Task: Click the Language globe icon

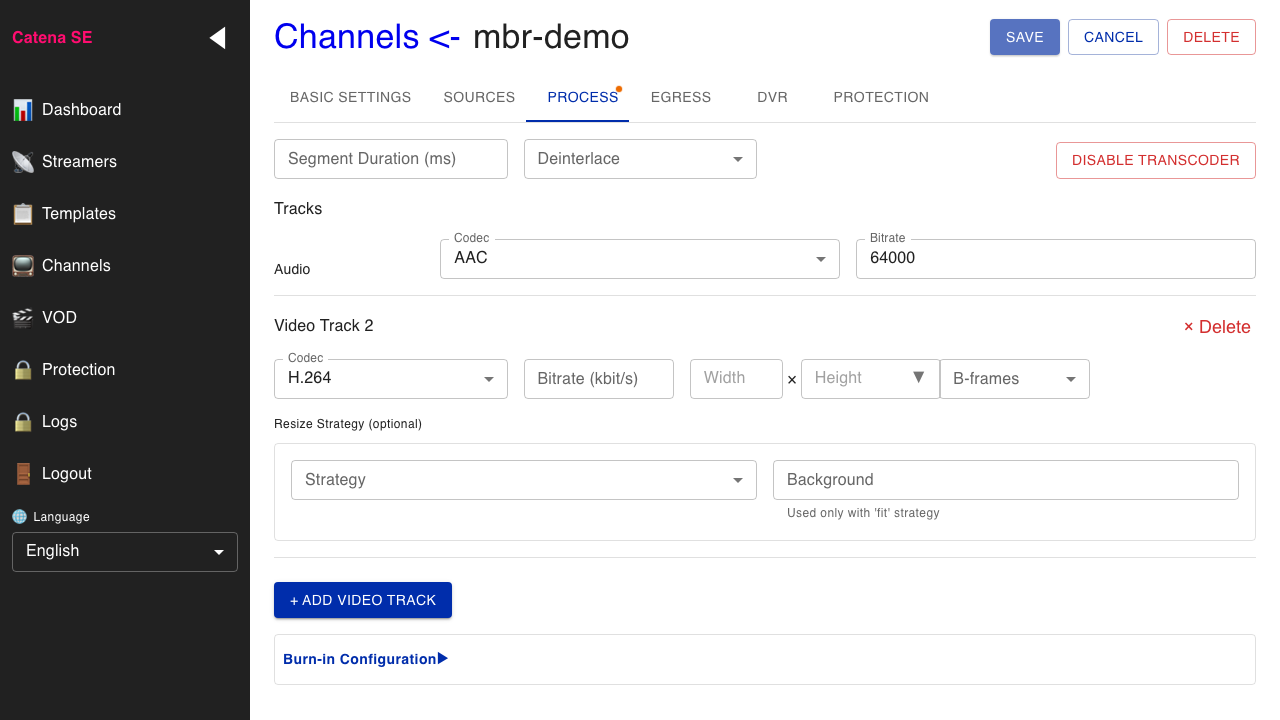Action: pos(20,516)
